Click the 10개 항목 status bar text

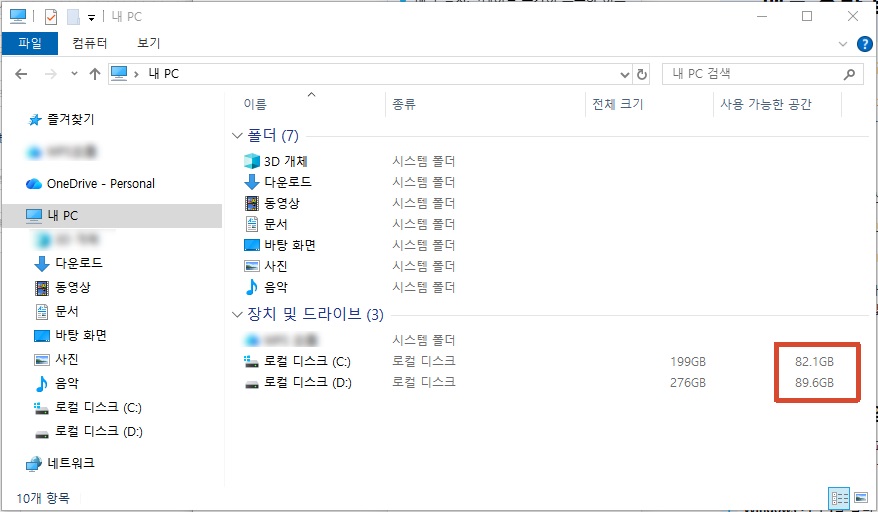[x=43, y=498]
